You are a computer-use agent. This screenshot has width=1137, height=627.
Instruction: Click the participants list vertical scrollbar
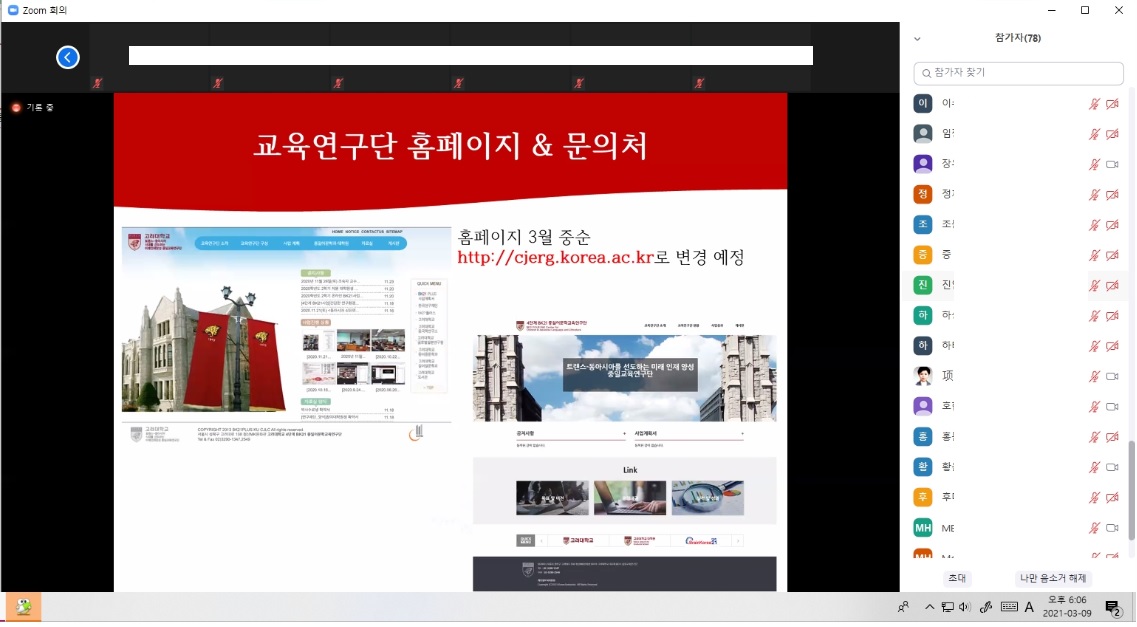click(1131, 490)
